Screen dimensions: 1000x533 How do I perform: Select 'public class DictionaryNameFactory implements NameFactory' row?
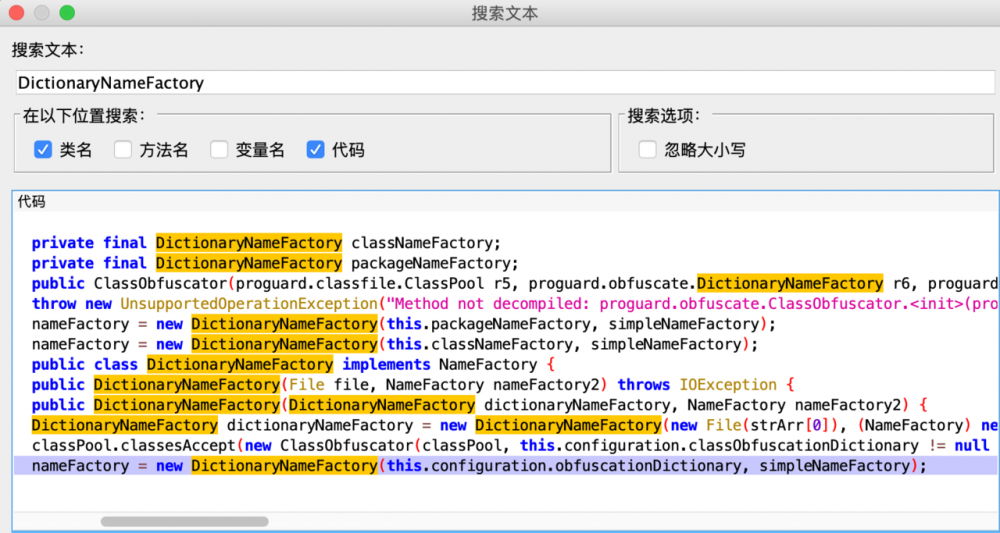[505, 365]
